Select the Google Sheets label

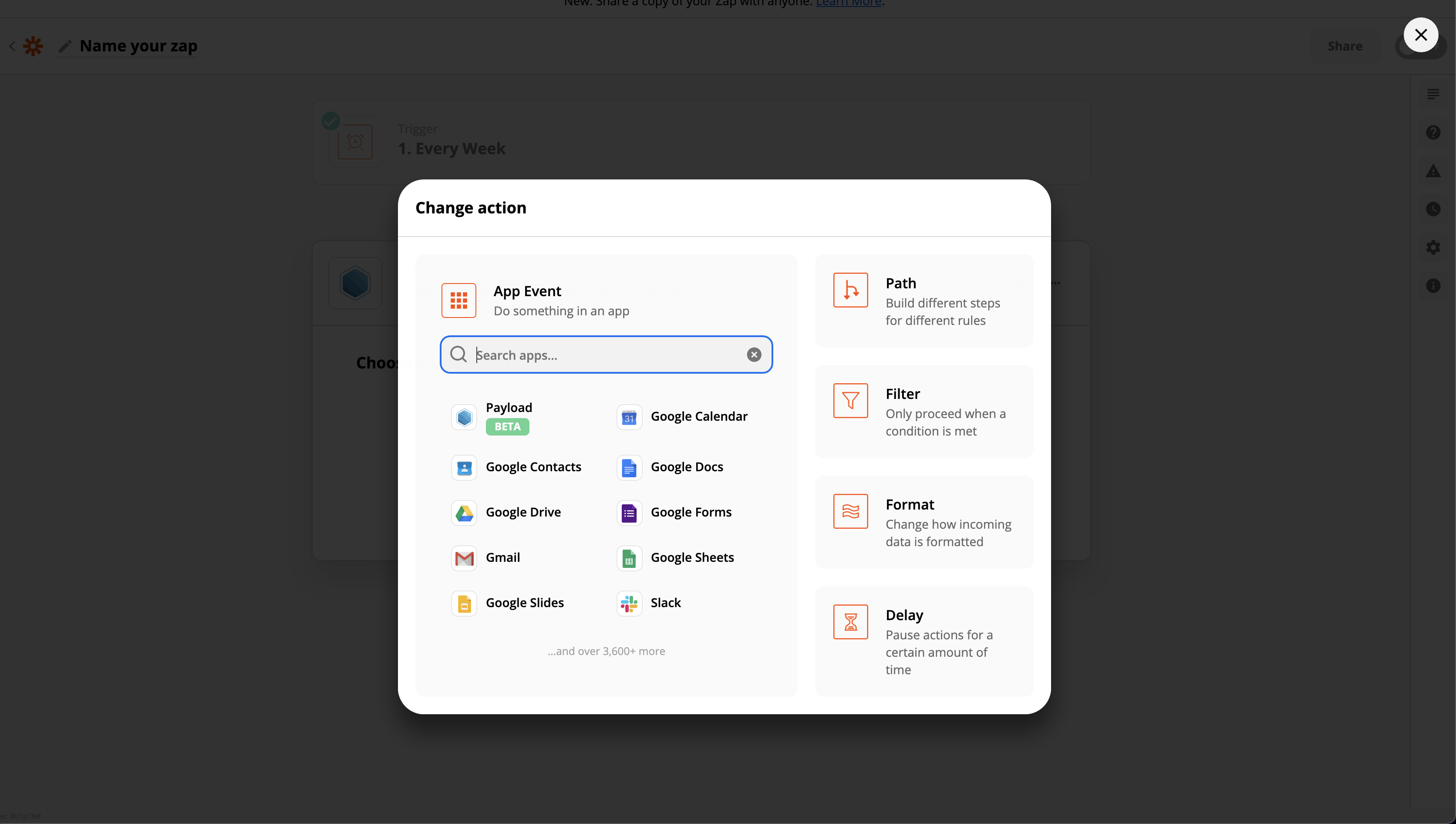pos(692,557)
